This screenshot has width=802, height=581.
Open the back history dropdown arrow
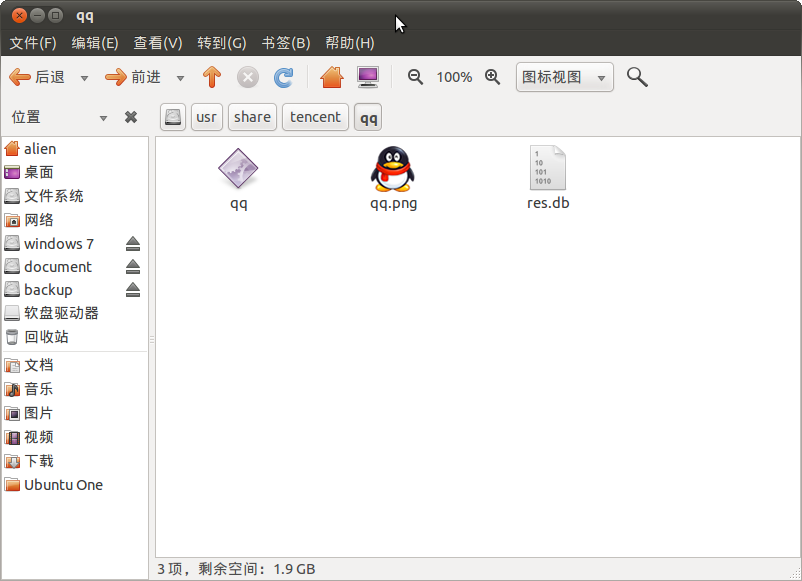pyautogui.click(x=84, y=78)
